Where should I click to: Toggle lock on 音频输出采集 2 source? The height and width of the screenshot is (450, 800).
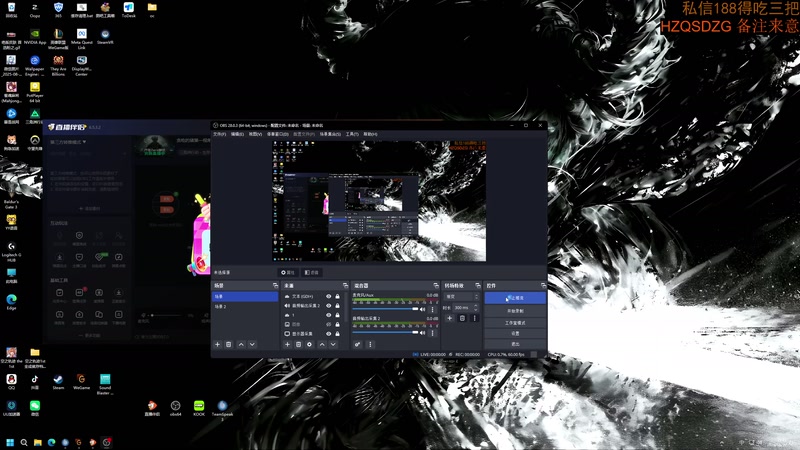[337, 306]
